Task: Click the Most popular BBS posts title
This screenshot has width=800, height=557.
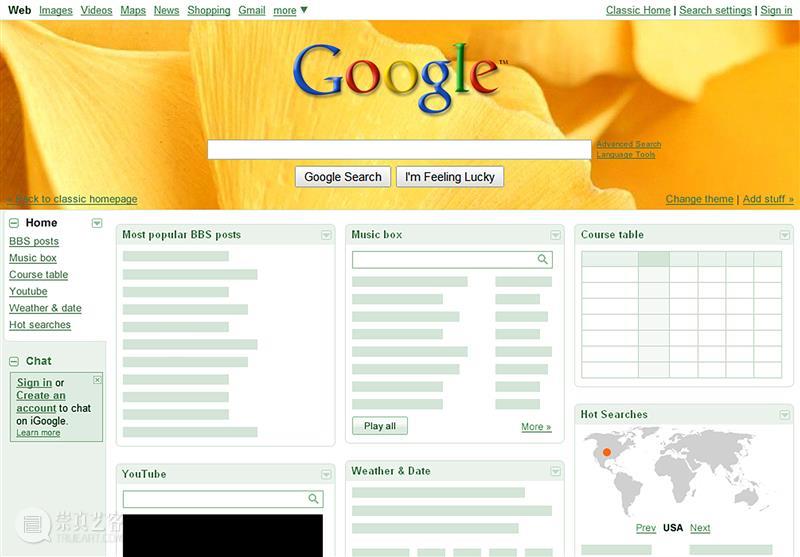Action: point(181,235)
